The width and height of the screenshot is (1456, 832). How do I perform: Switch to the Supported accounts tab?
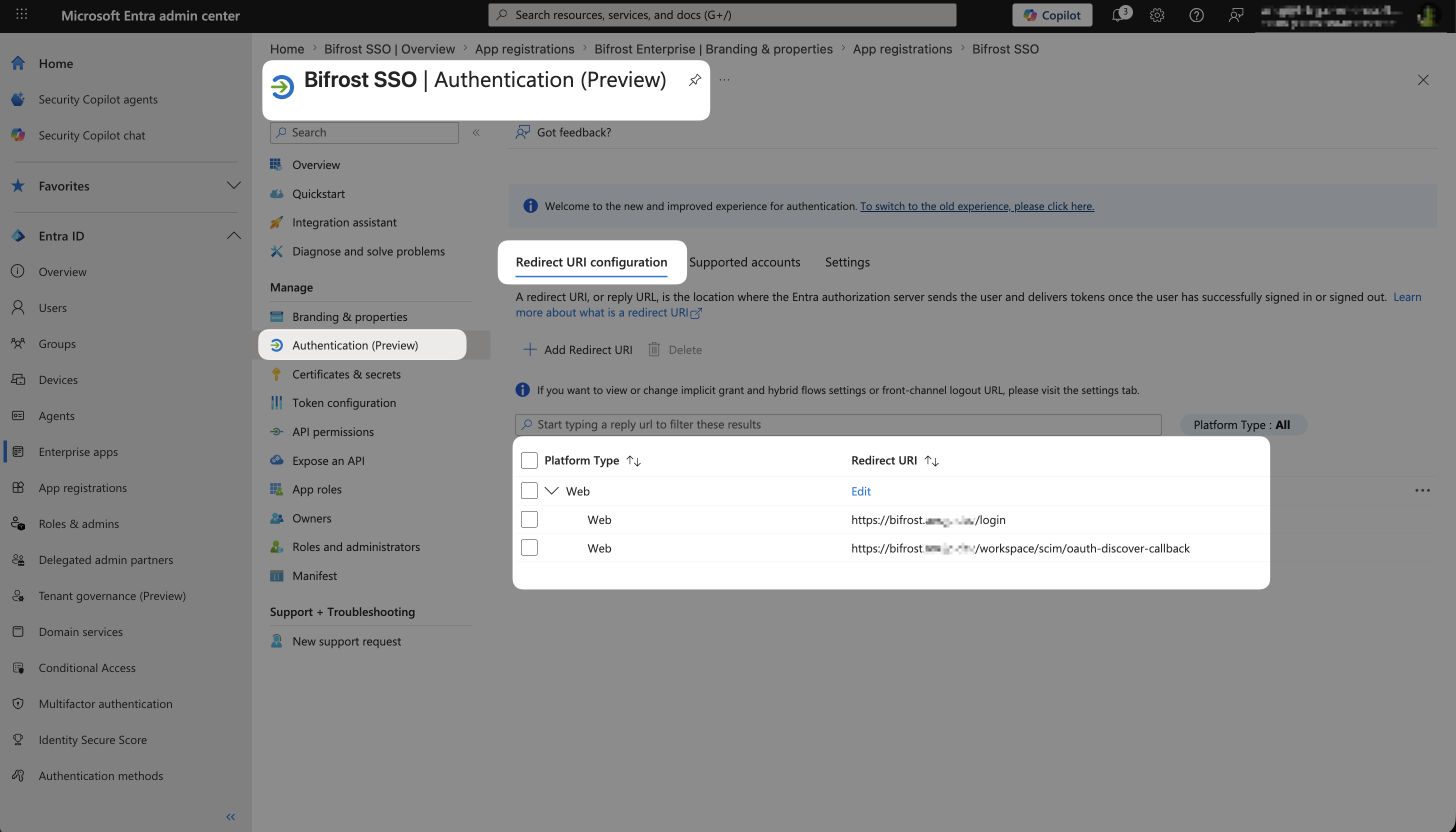pyautogui.click(x=744, y=262)
